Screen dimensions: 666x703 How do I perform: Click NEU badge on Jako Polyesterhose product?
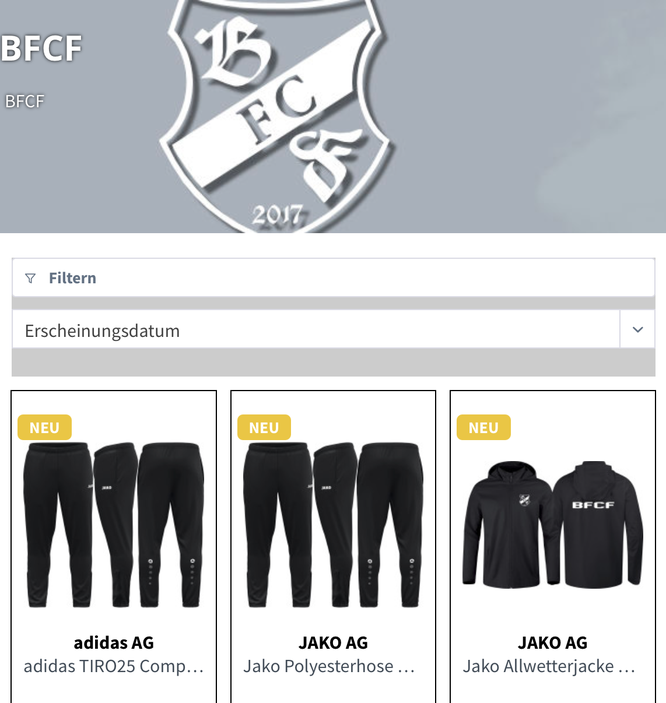coord(264,427)
